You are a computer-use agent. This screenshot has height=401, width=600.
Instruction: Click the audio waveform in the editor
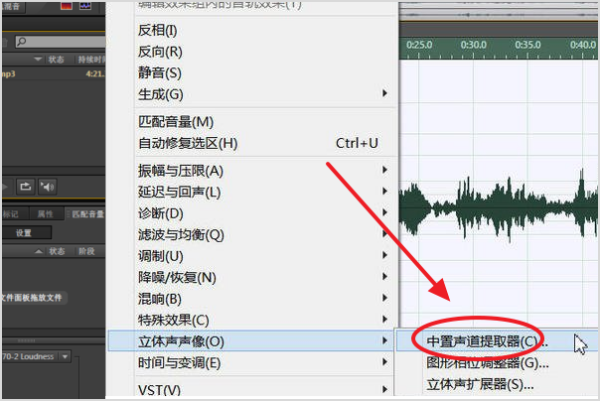point(498,207)
